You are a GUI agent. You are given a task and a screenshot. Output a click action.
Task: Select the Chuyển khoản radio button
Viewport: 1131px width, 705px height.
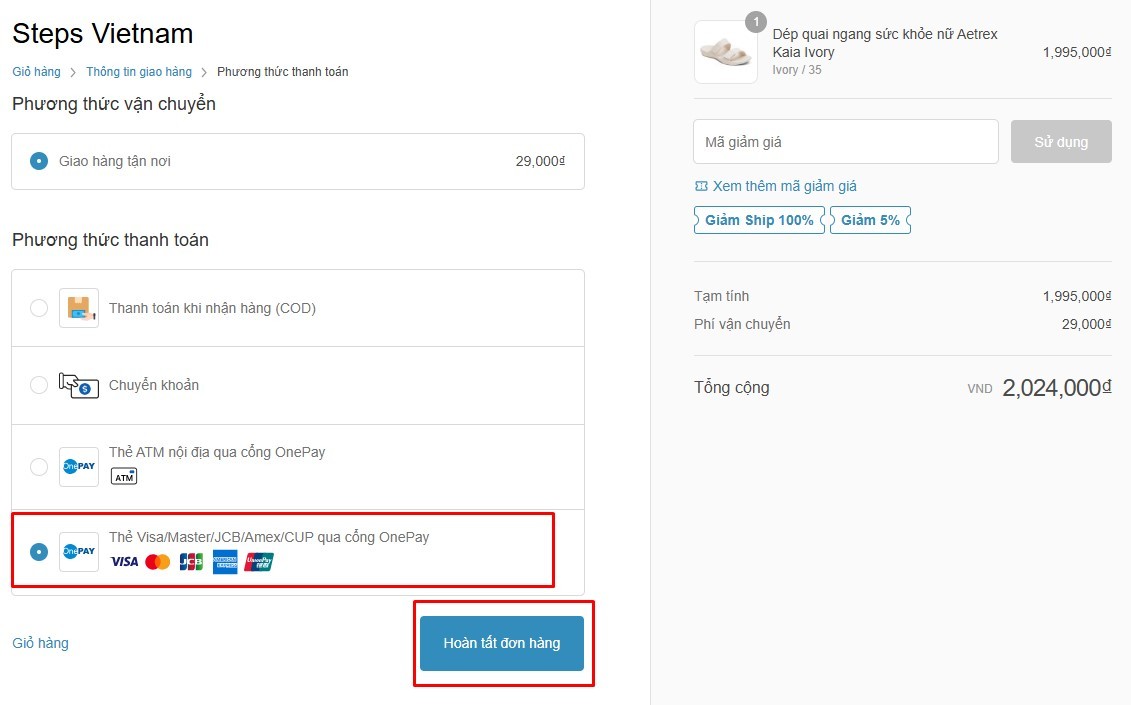[39, 385]
